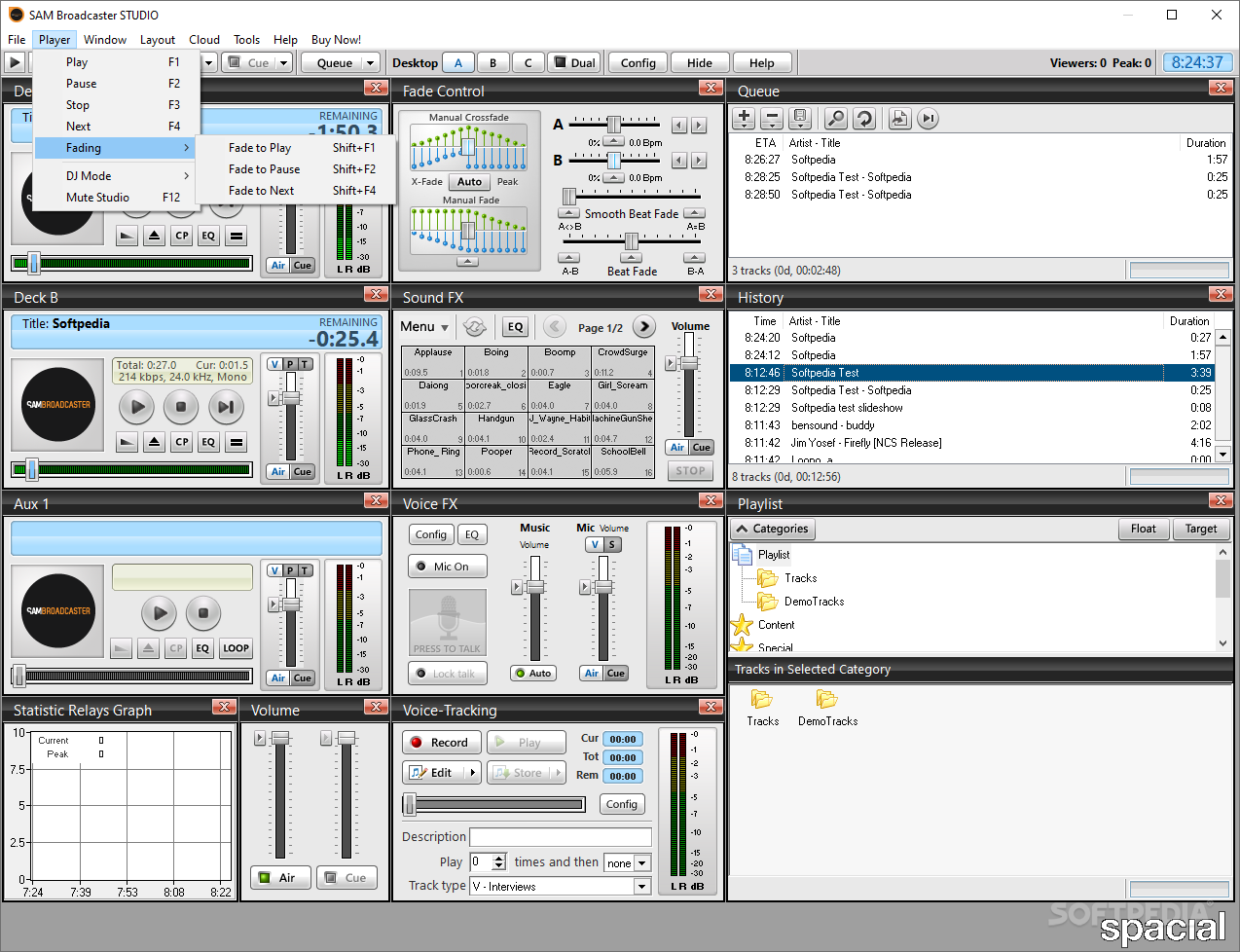Select Fade to Pause menu item
This screenshot has height=952, width=1240.
pos(297,169)
